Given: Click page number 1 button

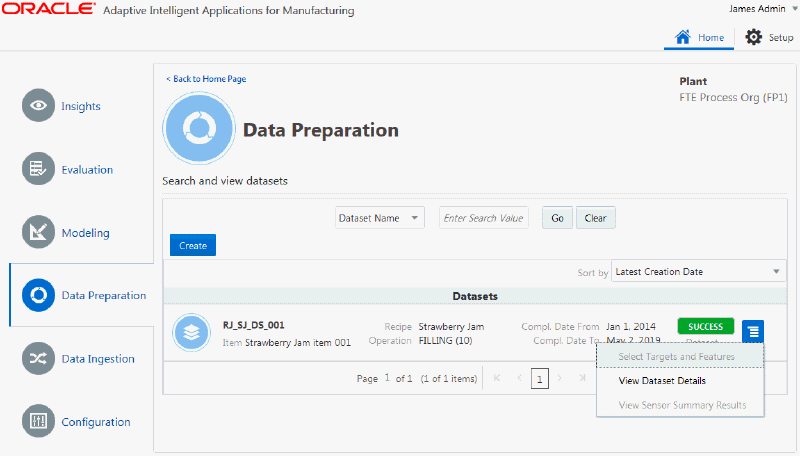Looking at the screenshot, I should 540,379.
